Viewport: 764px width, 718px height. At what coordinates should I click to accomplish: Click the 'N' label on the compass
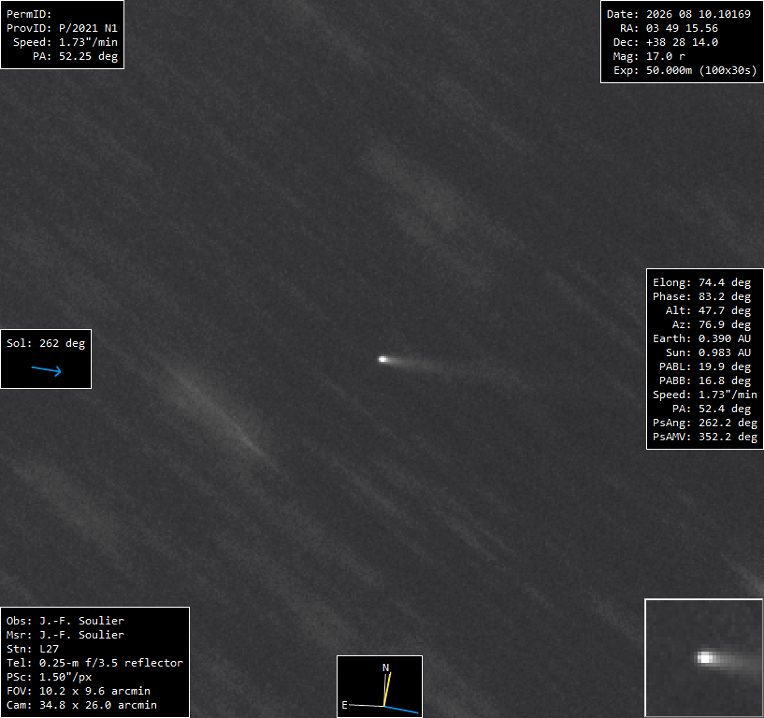(x=385, y=668)
